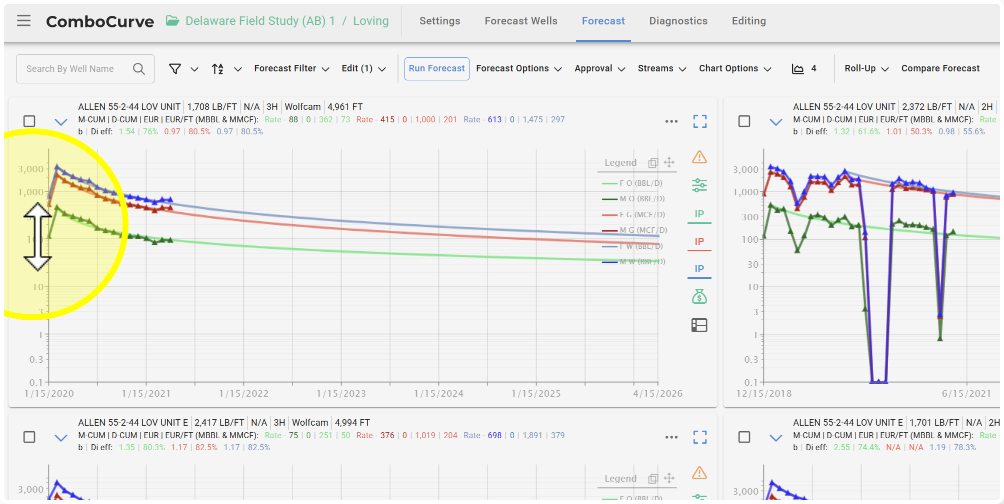Click move icon beside Legend on 2,417 LB/FT chart
This screenshot has height=504, width=1004.
coord(669,478)
